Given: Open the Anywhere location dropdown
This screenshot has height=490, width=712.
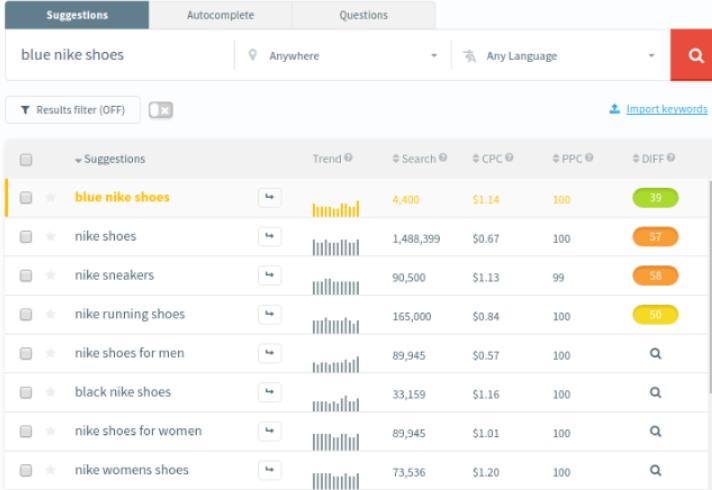Looking at the screenshot, I should pos(343,55).
